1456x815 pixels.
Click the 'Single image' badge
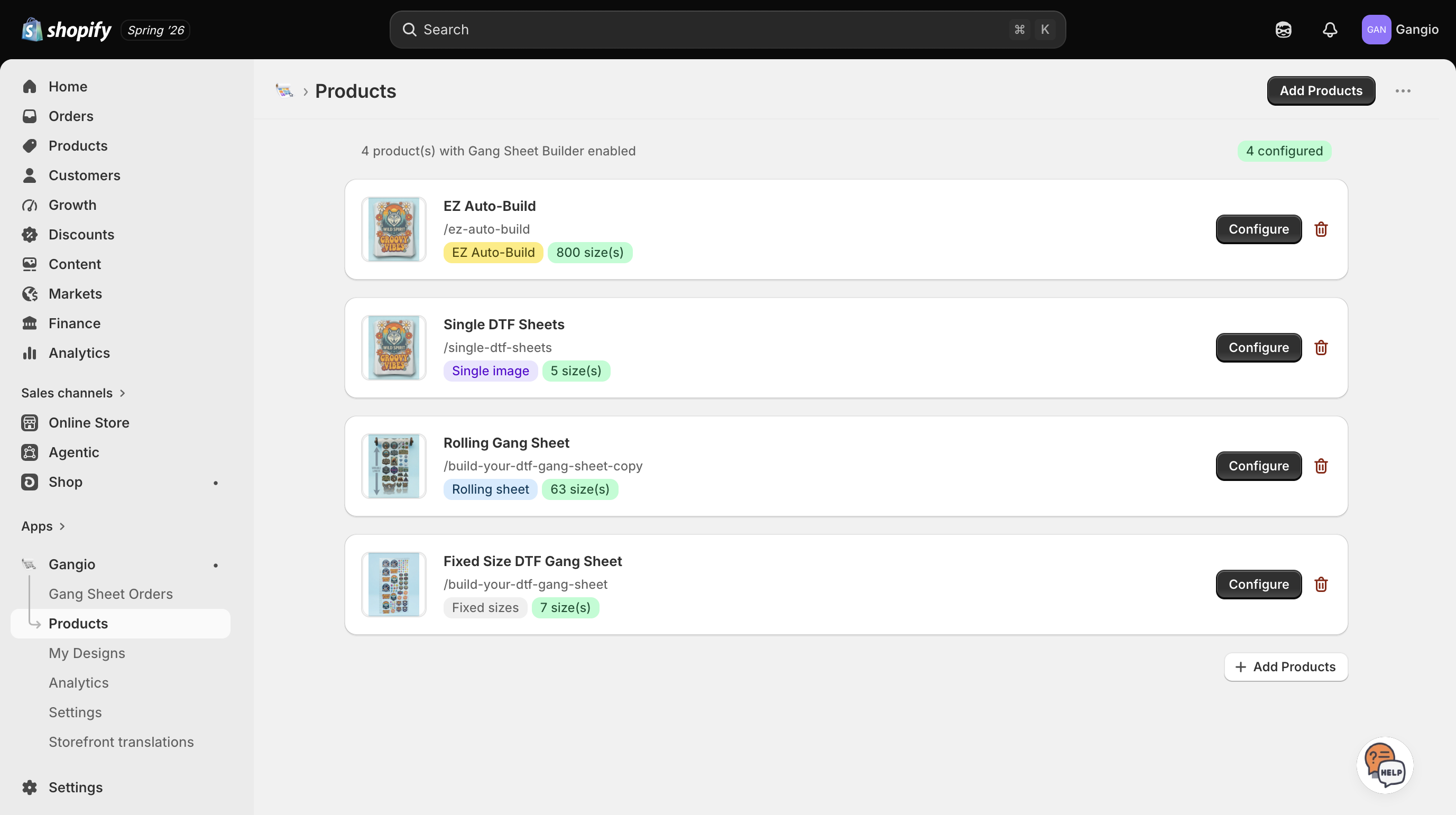(x=490, y=371)
